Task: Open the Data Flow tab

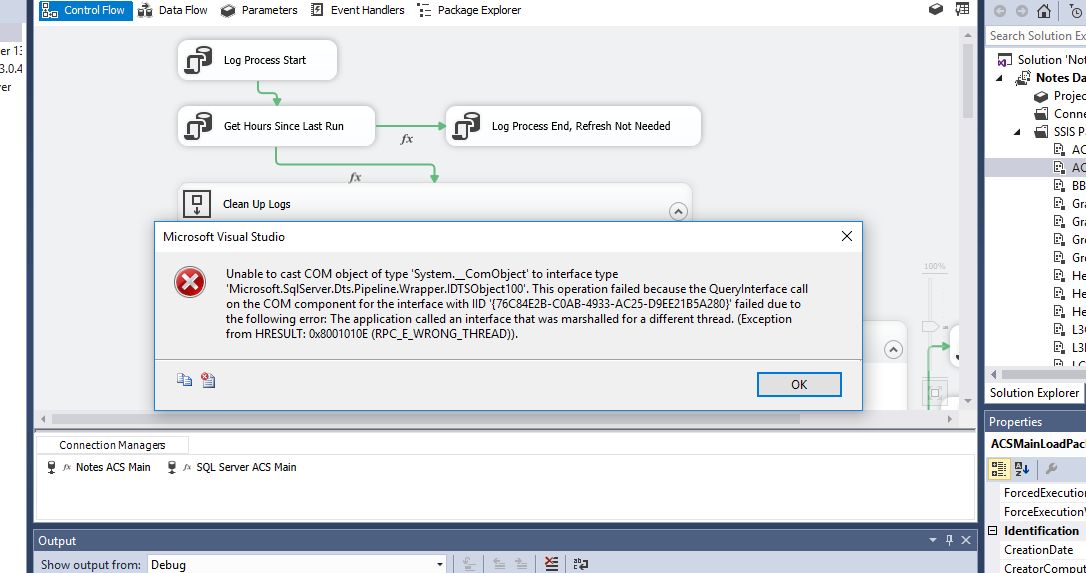Action: (x=173, y=10)
